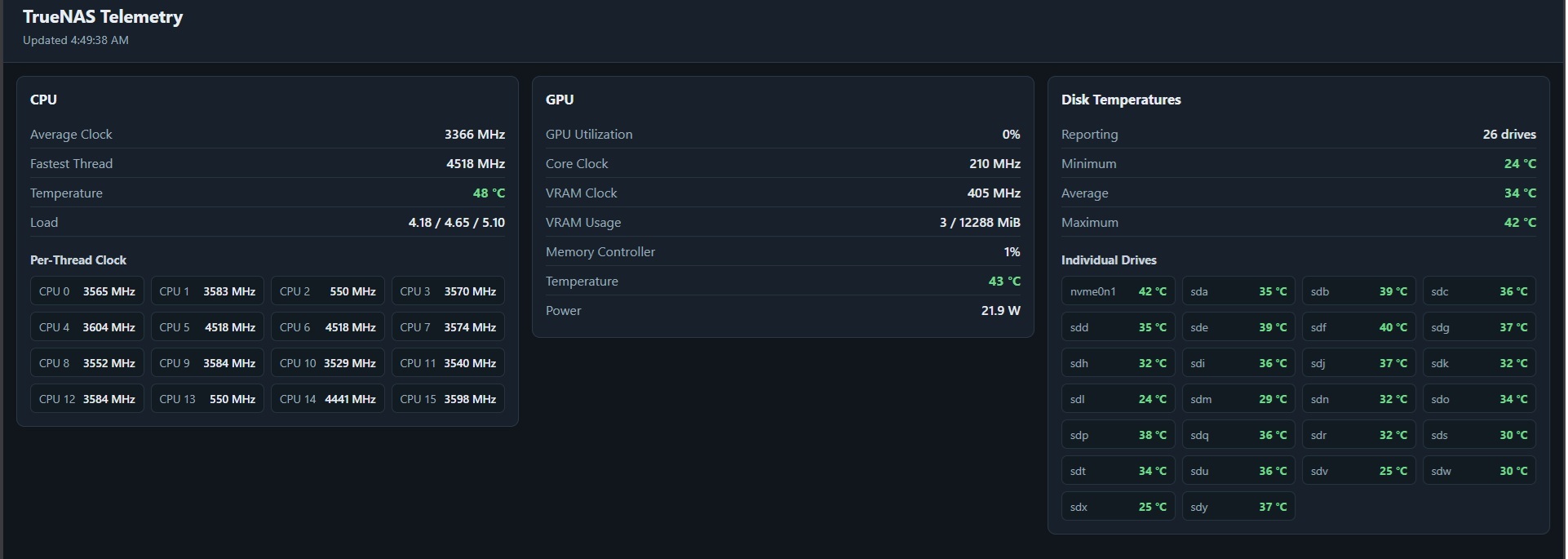
Task: Select the sdk drive tile
Action: 1479,363
